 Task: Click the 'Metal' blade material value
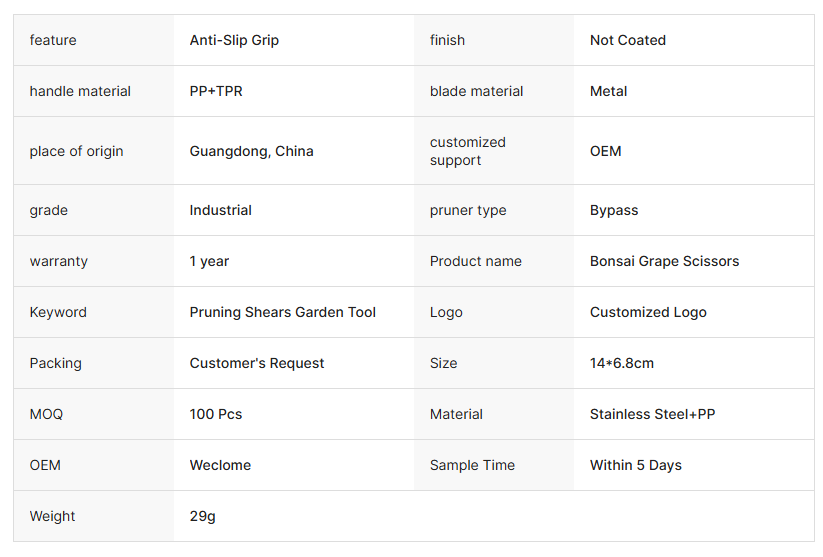(608, 91)
